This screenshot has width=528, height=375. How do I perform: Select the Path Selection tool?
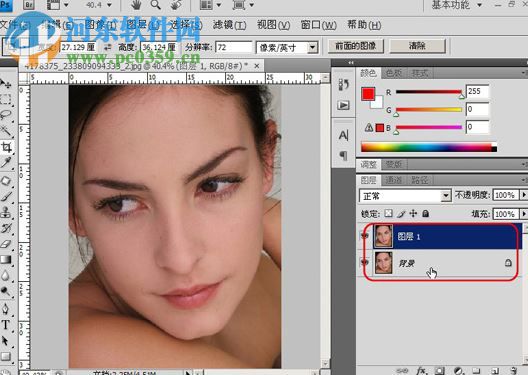pos(5,341)
